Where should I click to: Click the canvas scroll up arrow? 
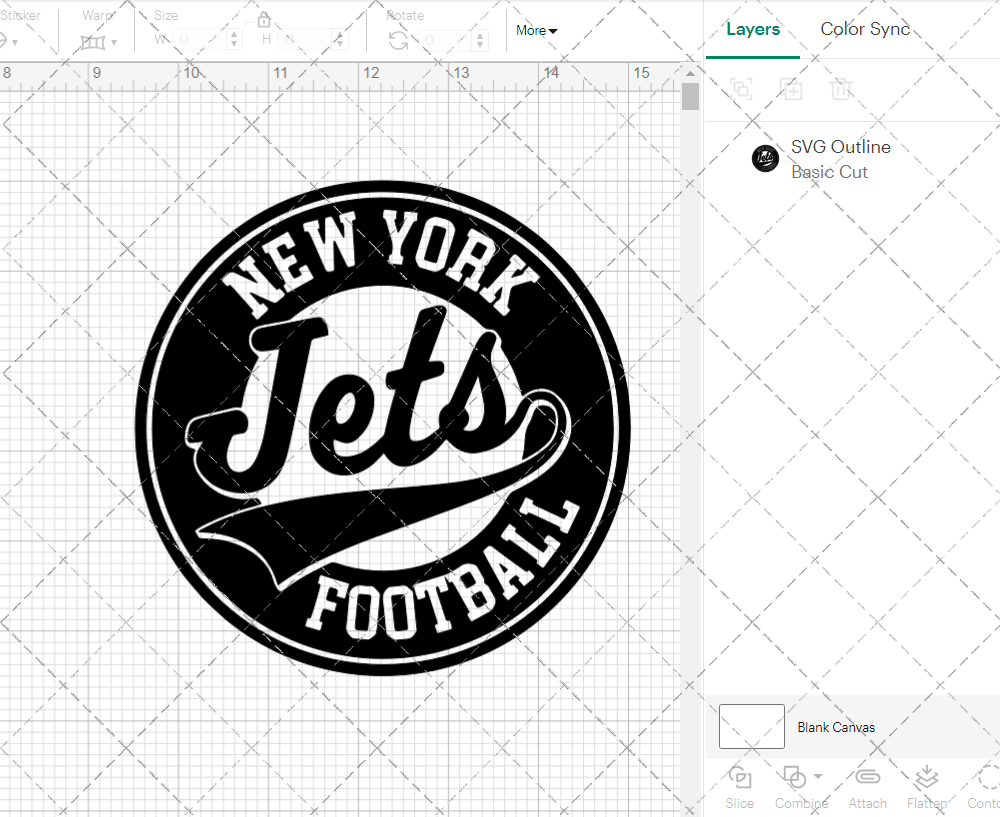pos(690,73)
